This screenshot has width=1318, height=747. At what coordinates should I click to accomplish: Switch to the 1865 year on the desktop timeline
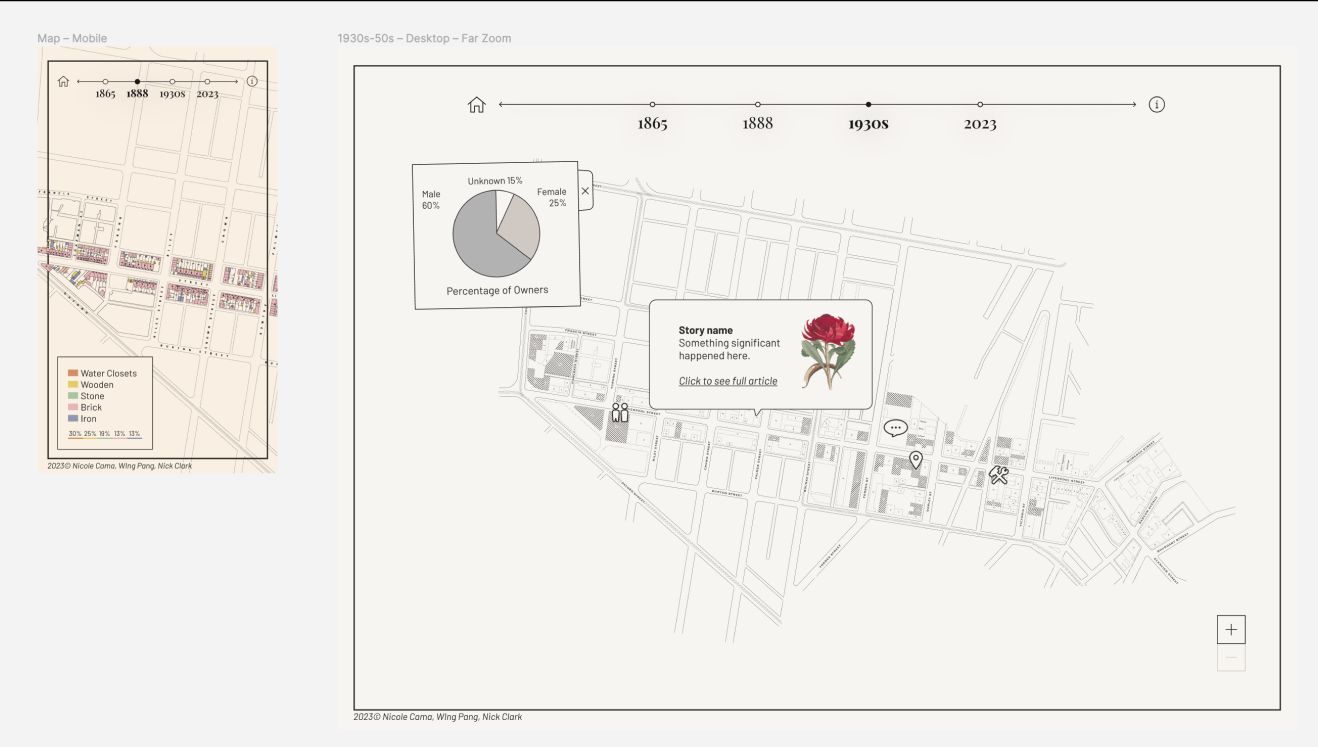tap(651, 103)
